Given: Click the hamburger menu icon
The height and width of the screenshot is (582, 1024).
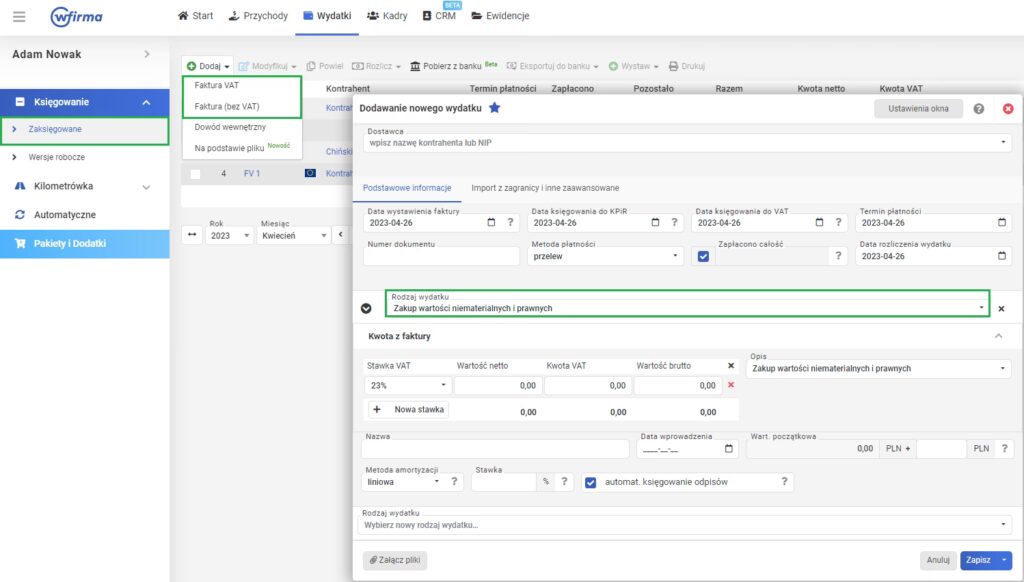Looking at the screenshot, I should point(19,16).
